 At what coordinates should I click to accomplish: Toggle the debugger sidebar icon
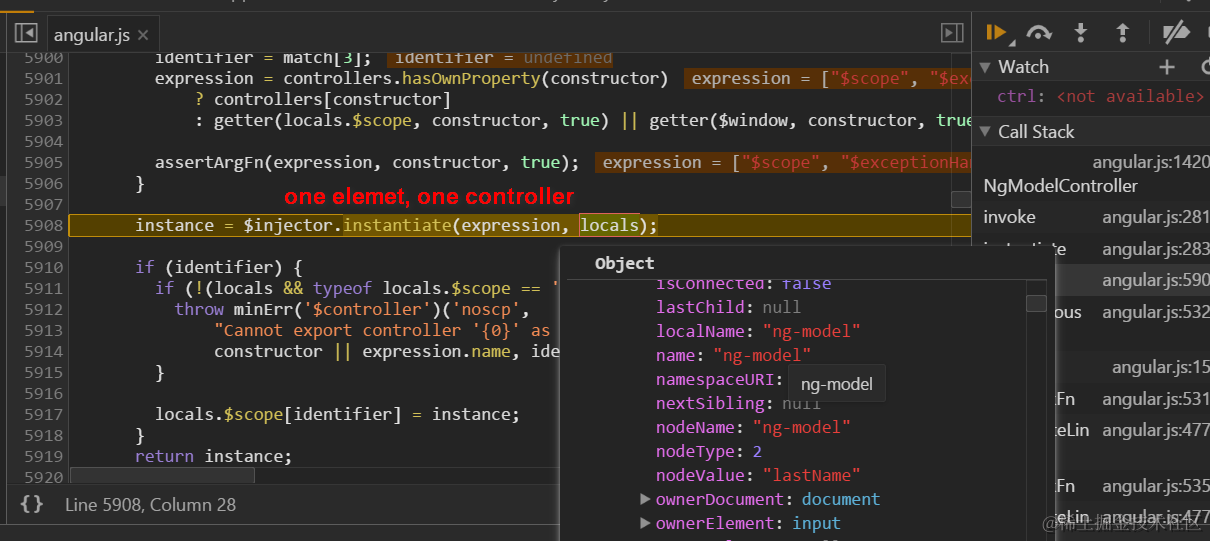coord(952,34)
